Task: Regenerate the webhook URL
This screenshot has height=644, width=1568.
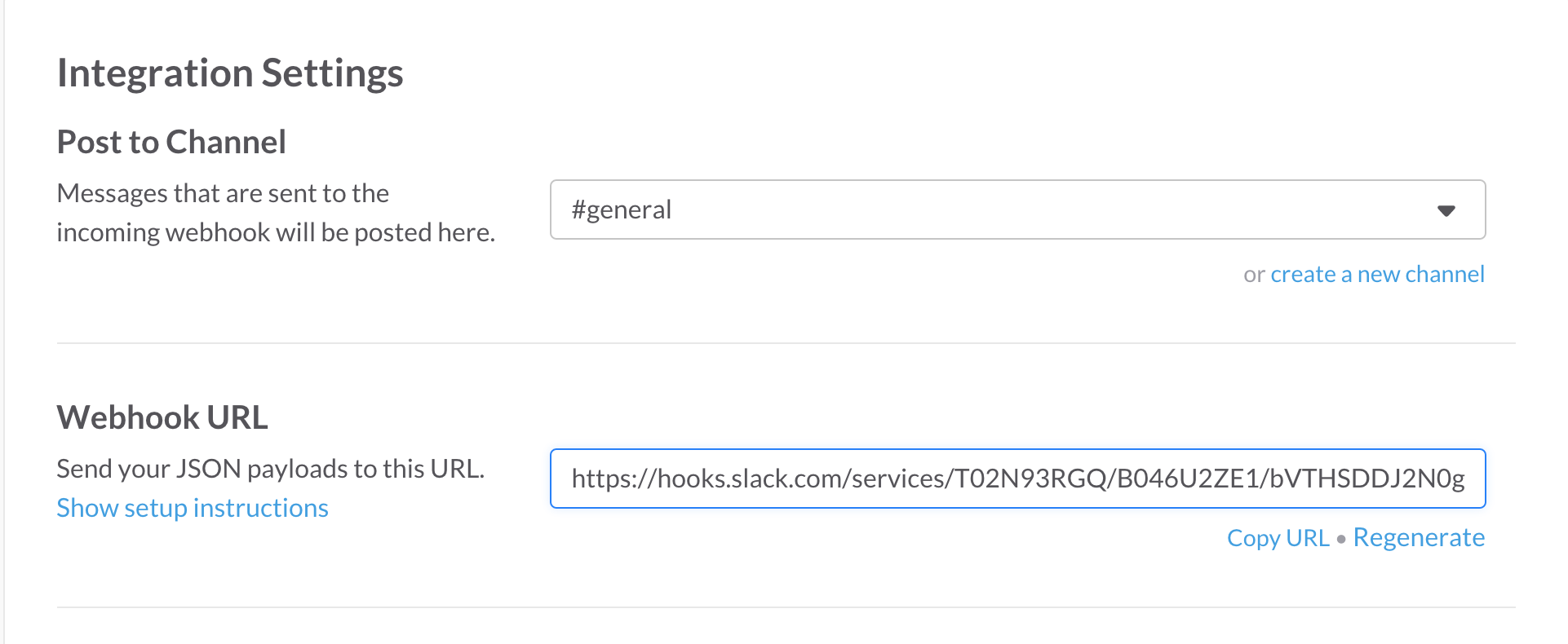Action: click(1418, 538)
